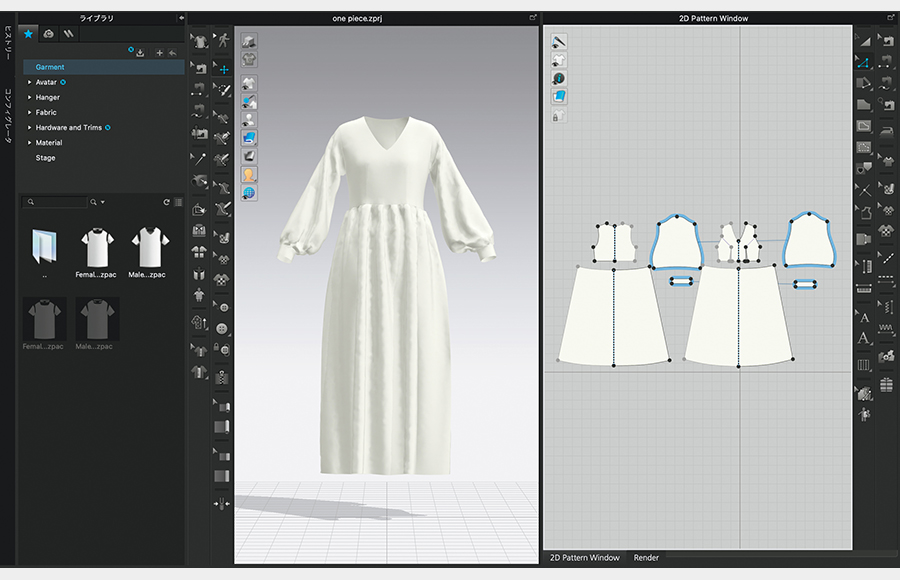This screenshot has height=580, width=900.
Task: Expand the Avatar library folder
Action: click(30, 82)
